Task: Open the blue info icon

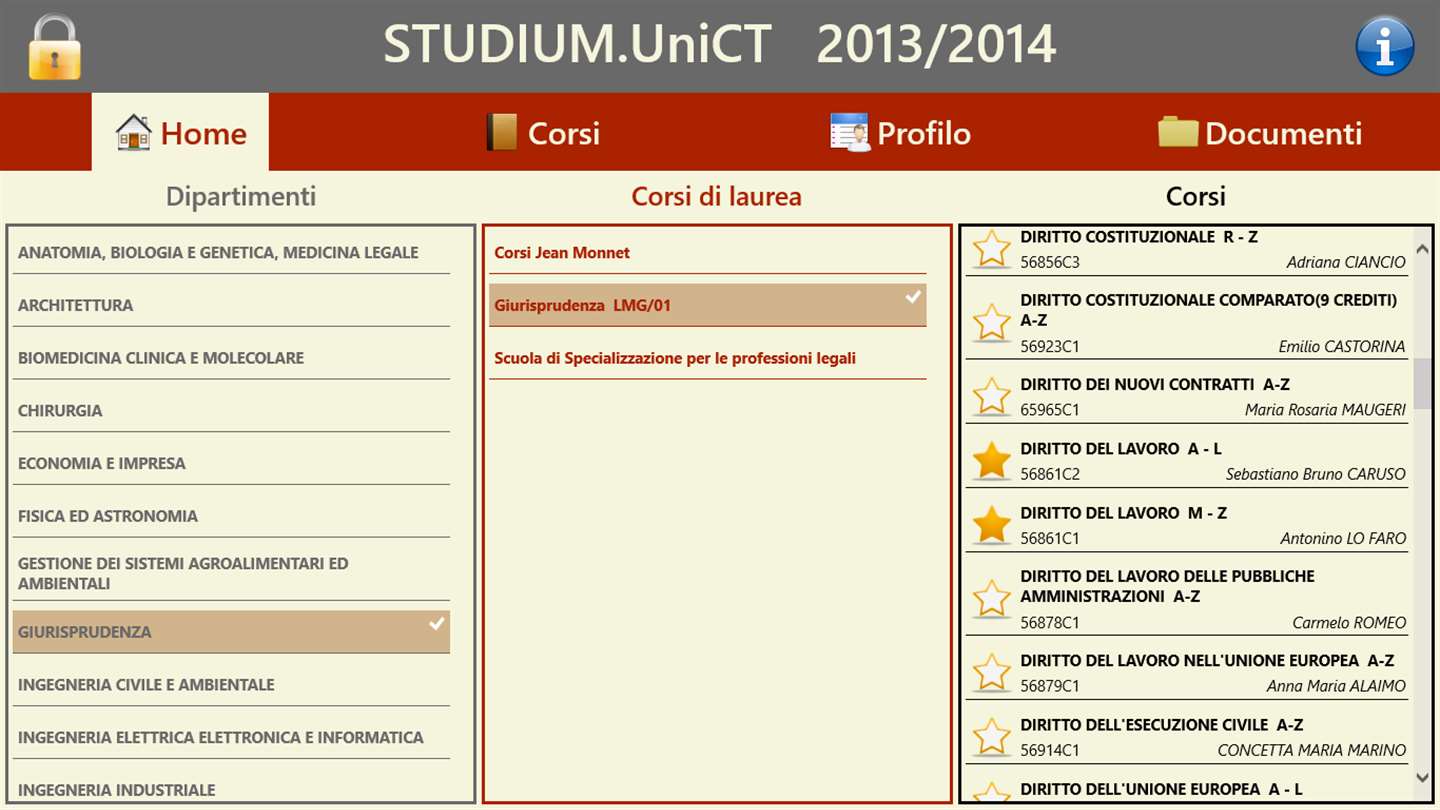Action: coord(1385,46)
